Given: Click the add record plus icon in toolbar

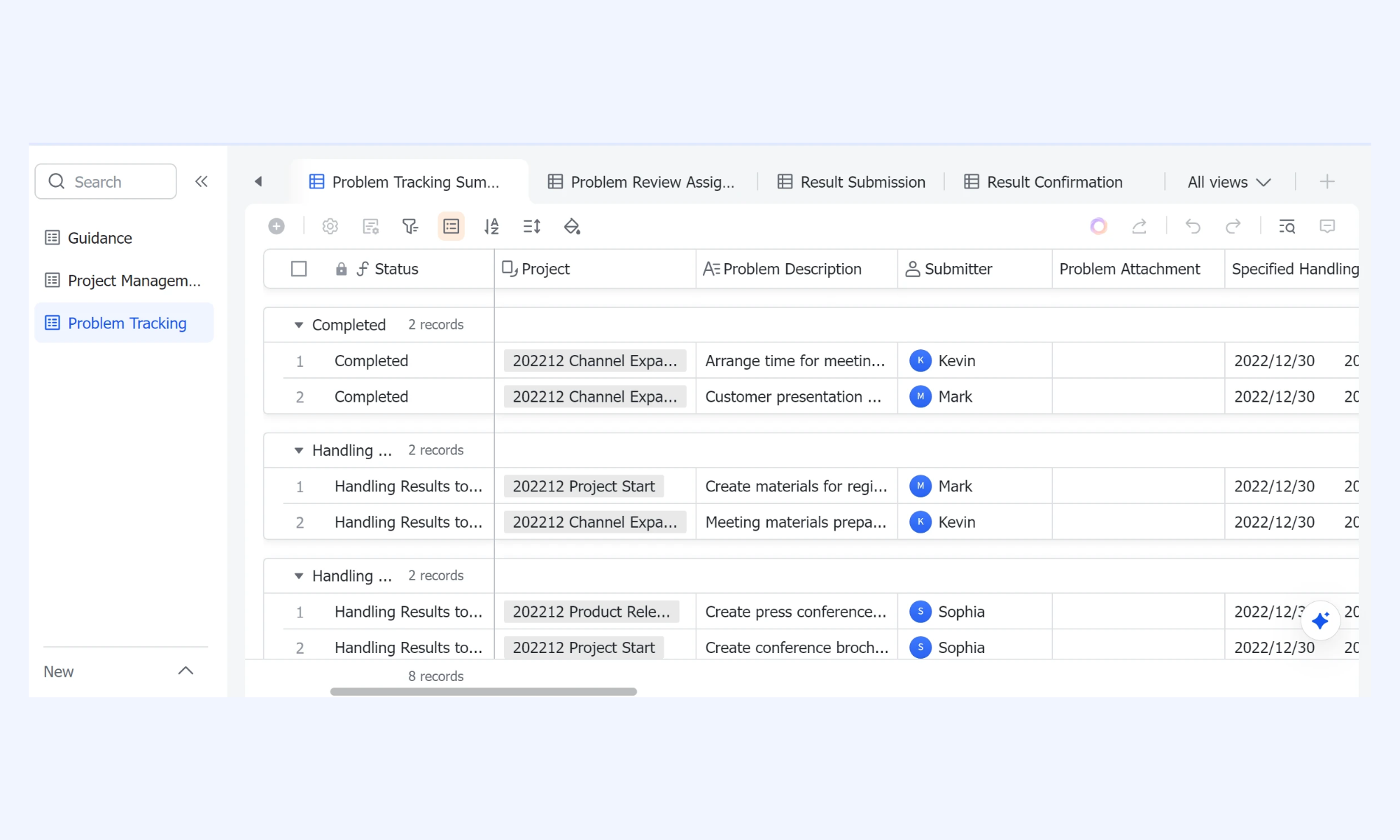Looking at the screenshot, I should coord(276,226).
